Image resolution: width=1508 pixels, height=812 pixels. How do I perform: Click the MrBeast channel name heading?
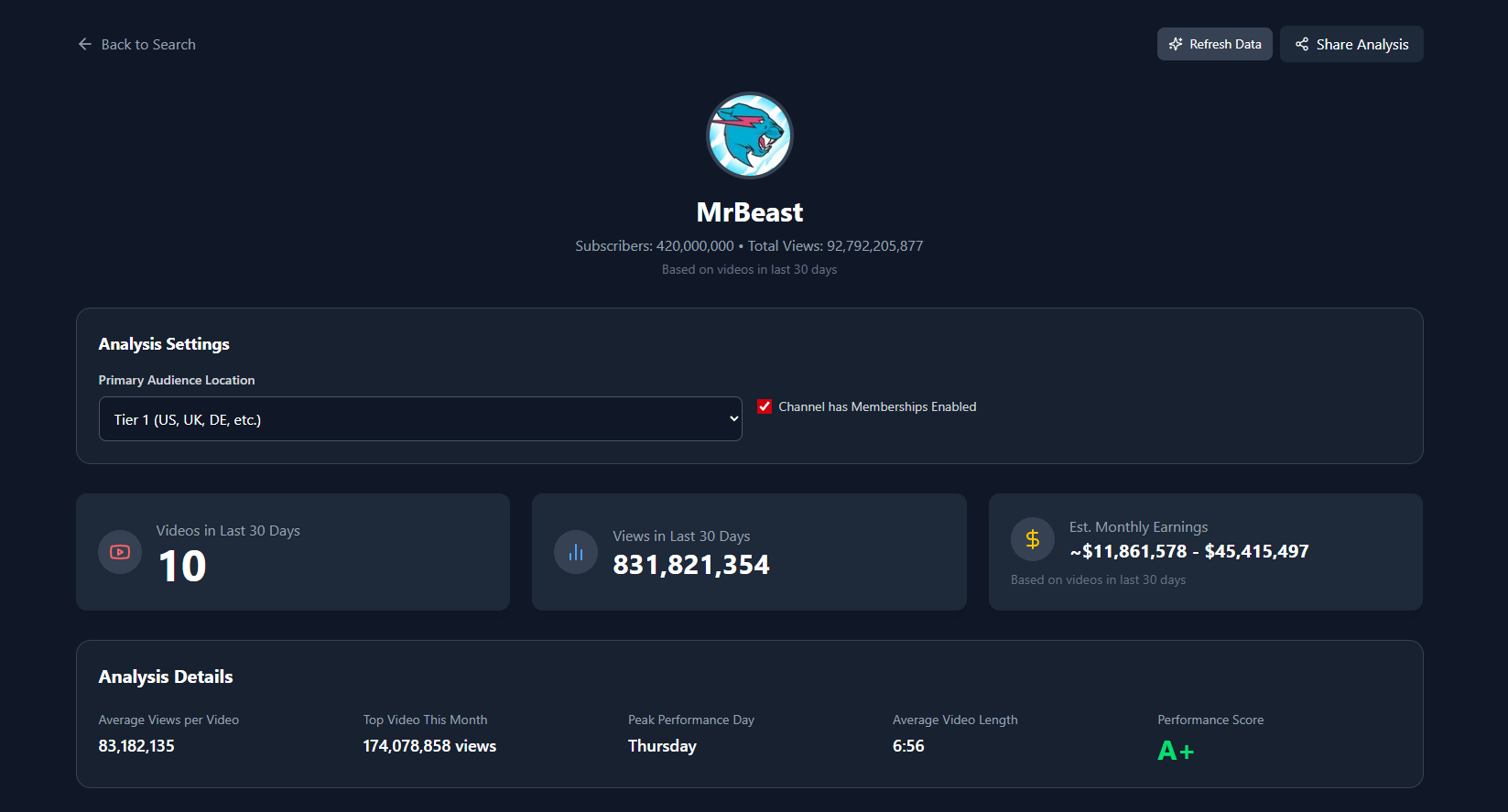click(x=749, y=212)
